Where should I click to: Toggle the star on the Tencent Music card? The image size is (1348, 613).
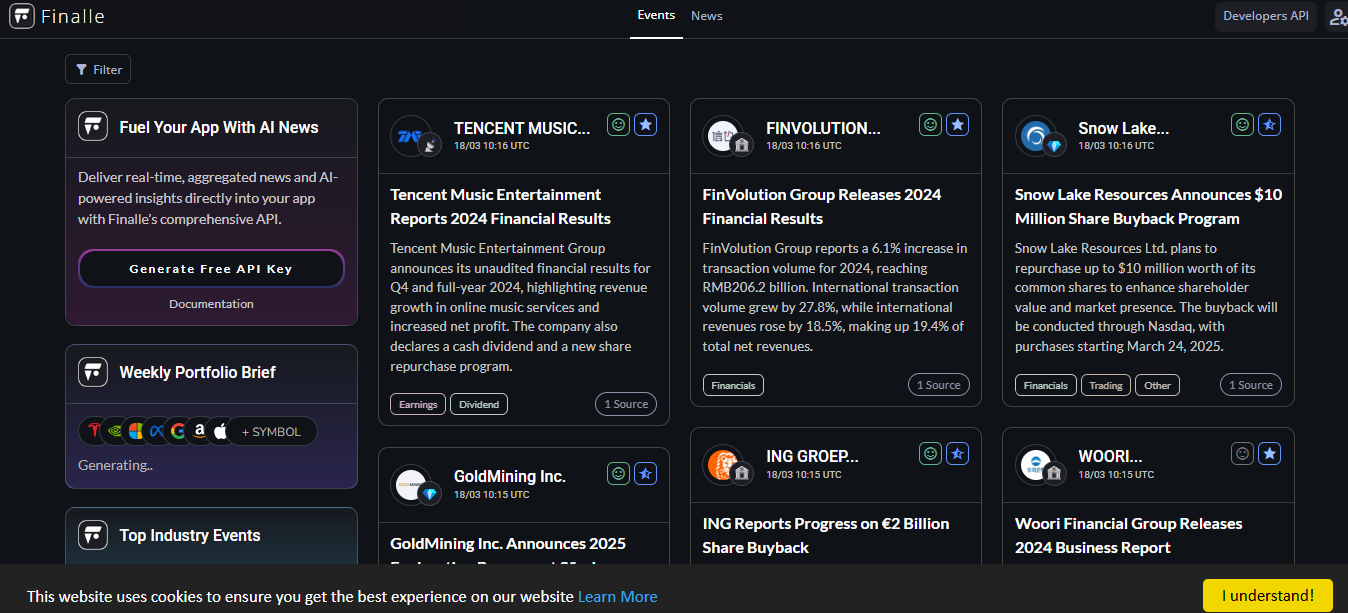646,125
